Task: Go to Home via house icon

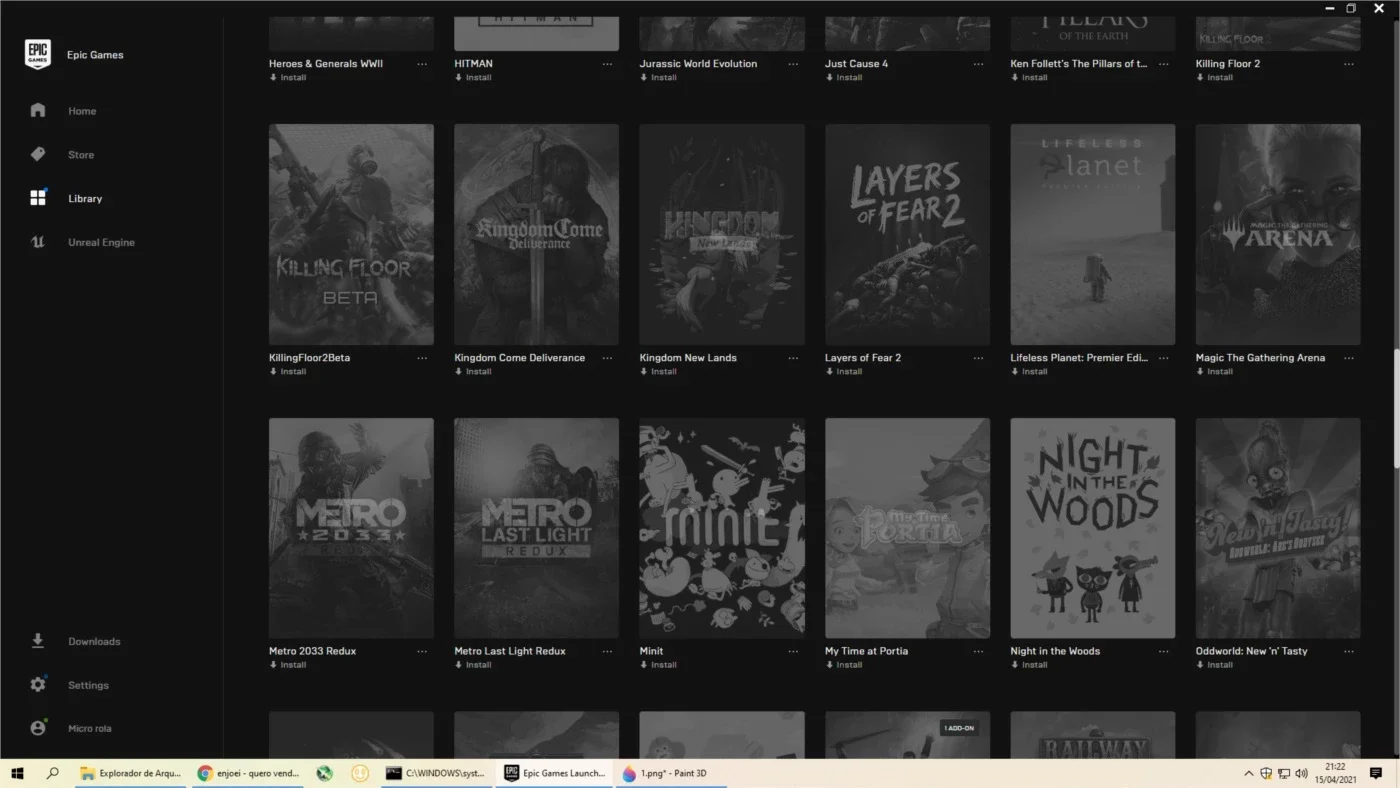Action: tap(38, 111)
